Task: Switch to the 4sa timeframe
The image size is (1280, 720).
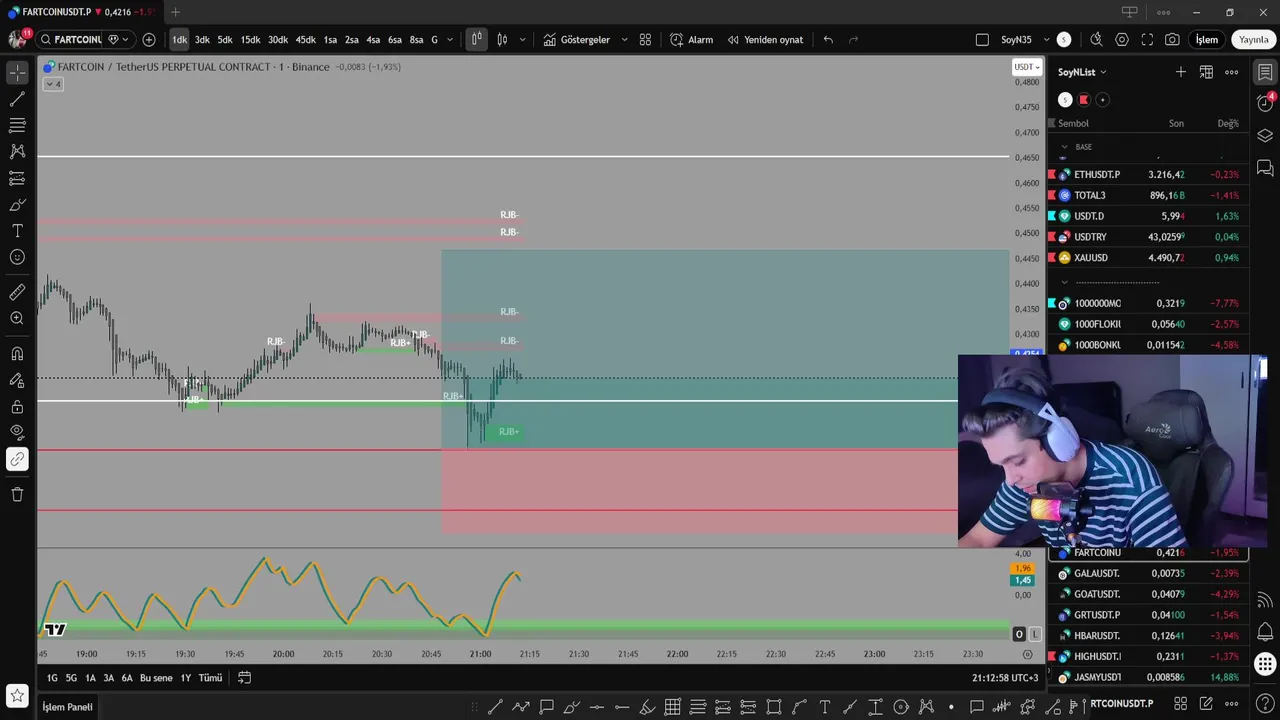Action: click(x=373, y=40)
